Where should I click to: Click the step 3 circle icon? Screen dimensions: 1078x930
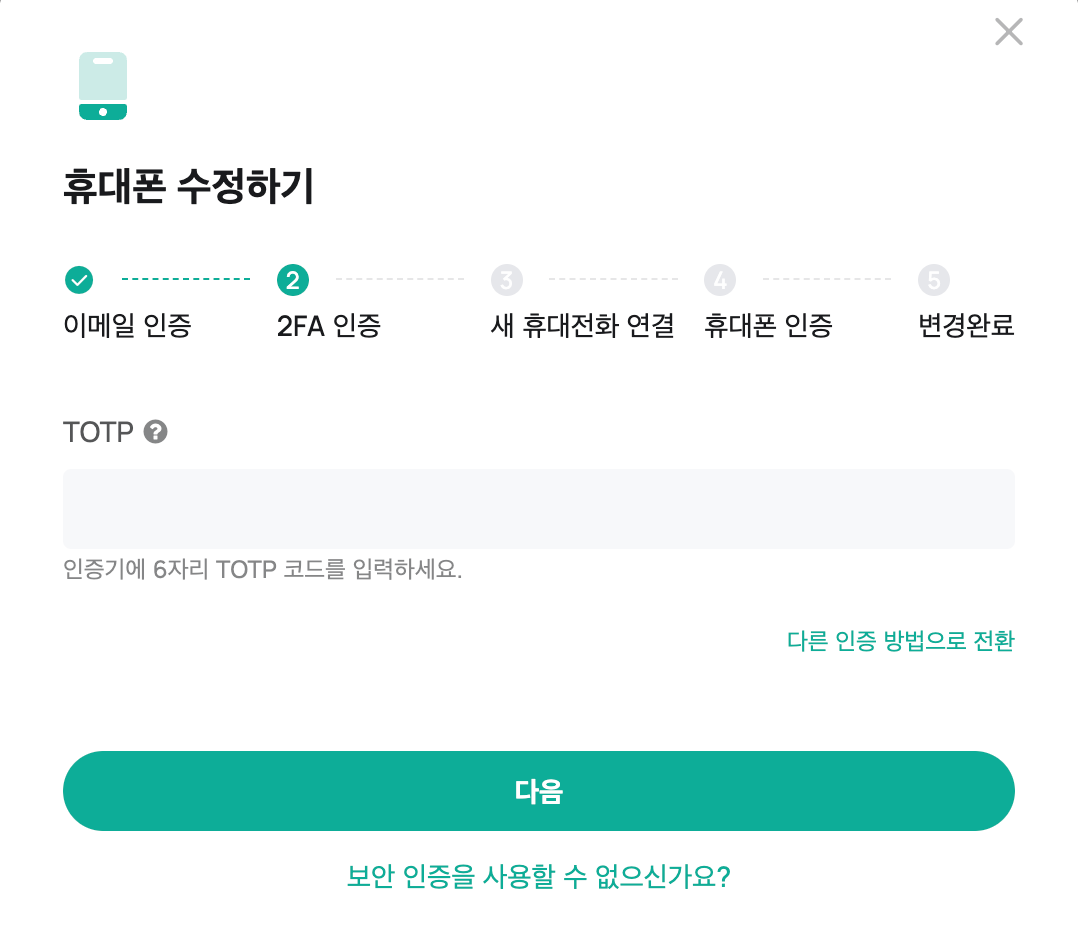click(x=506, y=280)
